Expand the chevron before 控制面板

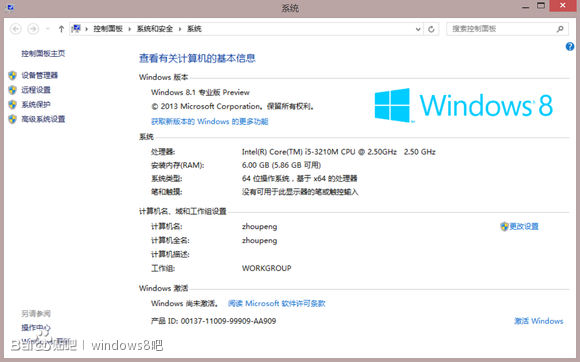(x=87, y=29)
